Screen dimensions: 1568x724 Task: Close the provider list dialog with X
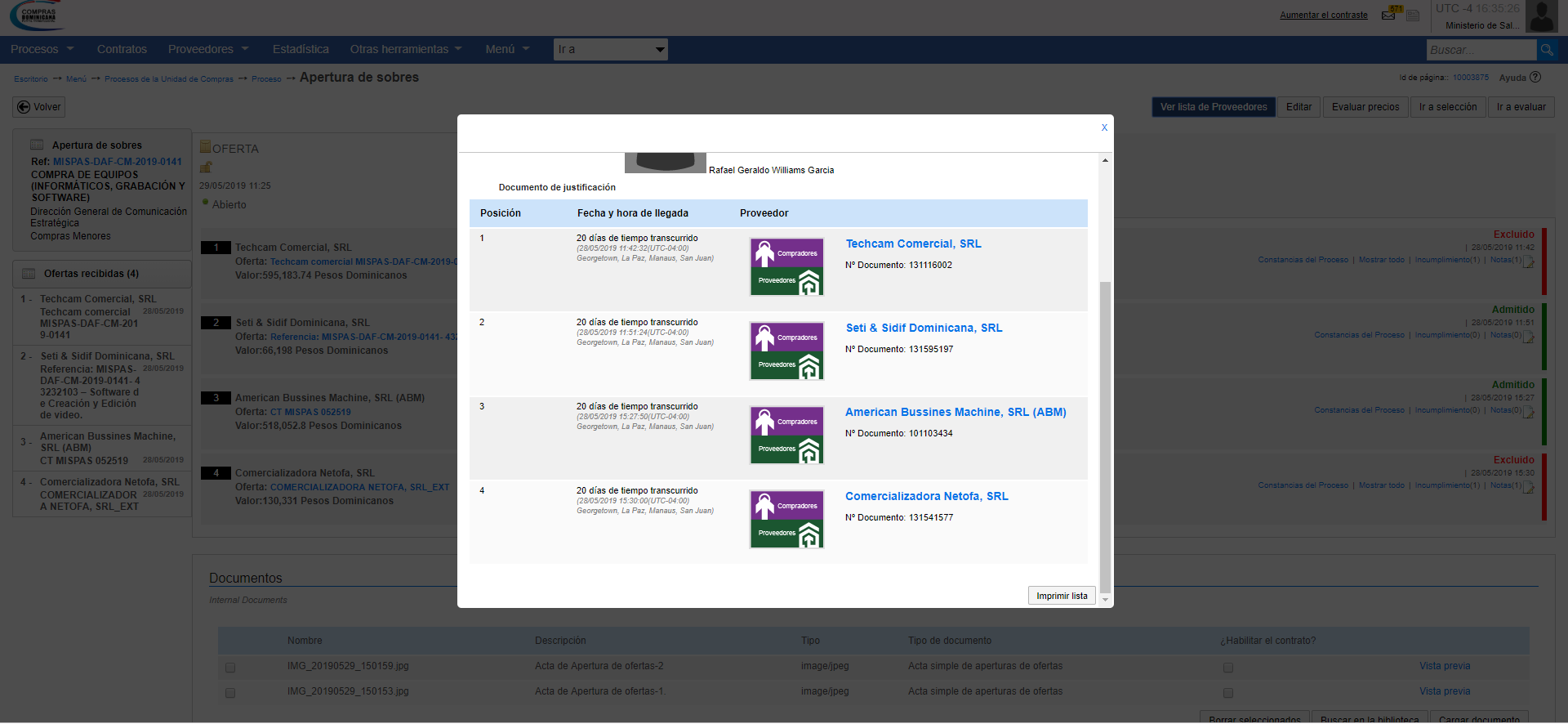click(x=1104, y=127)
